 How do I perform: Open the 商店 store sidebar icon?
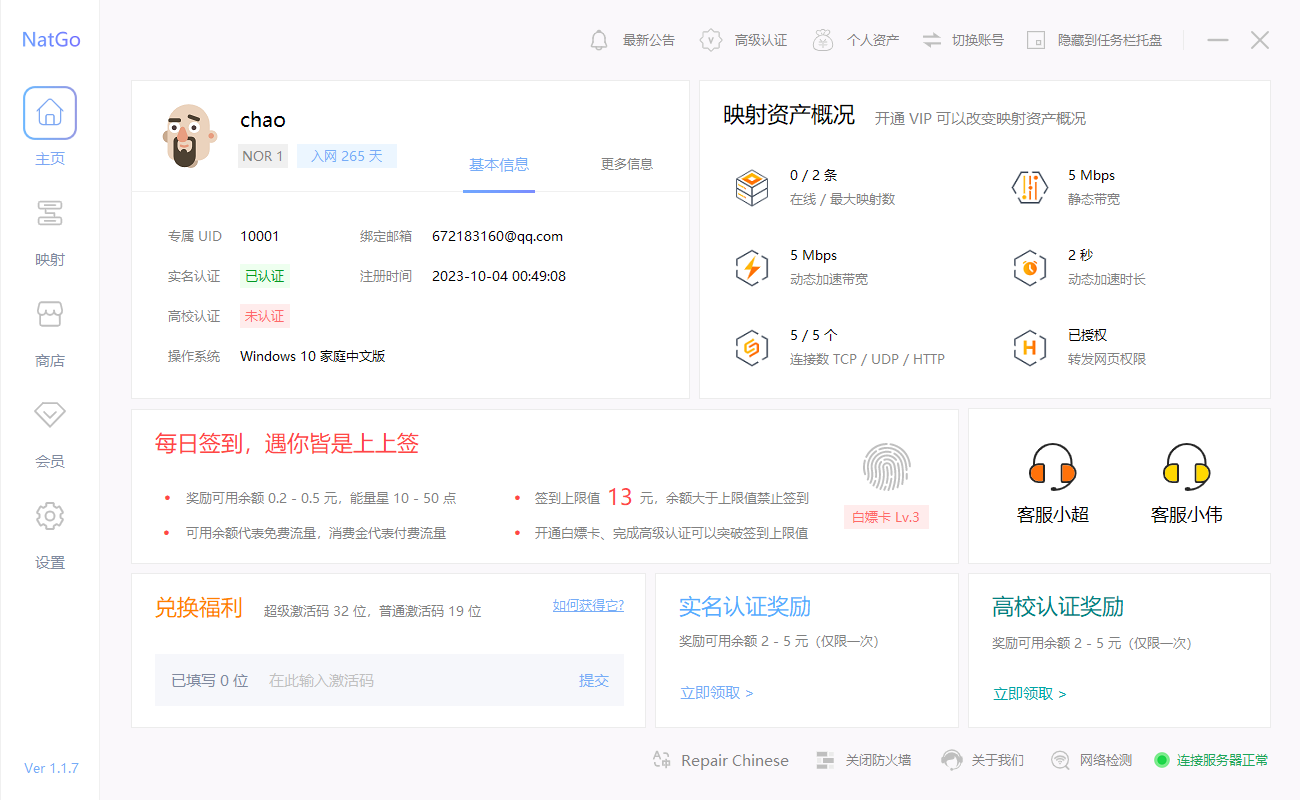pyautogui.click(x=50, y=315)
